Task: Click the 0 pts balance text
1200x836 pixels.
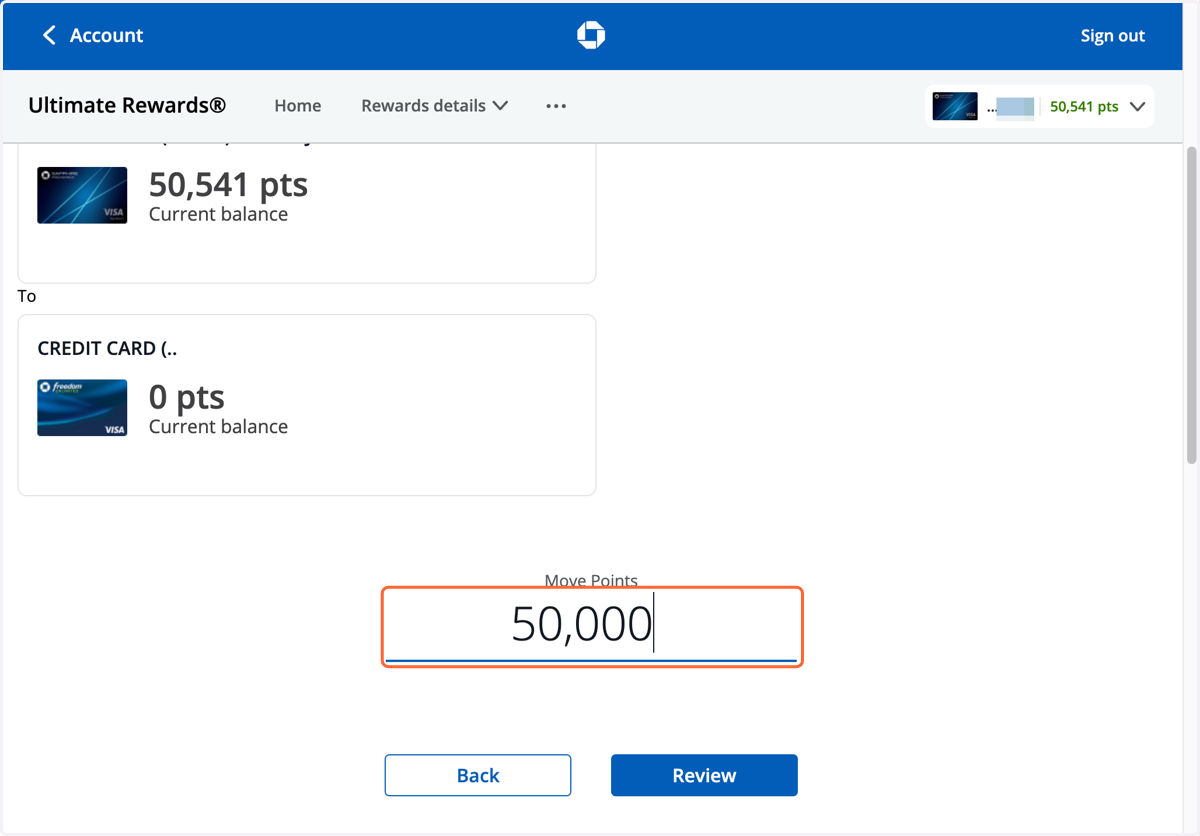Action: coord(187,397)
